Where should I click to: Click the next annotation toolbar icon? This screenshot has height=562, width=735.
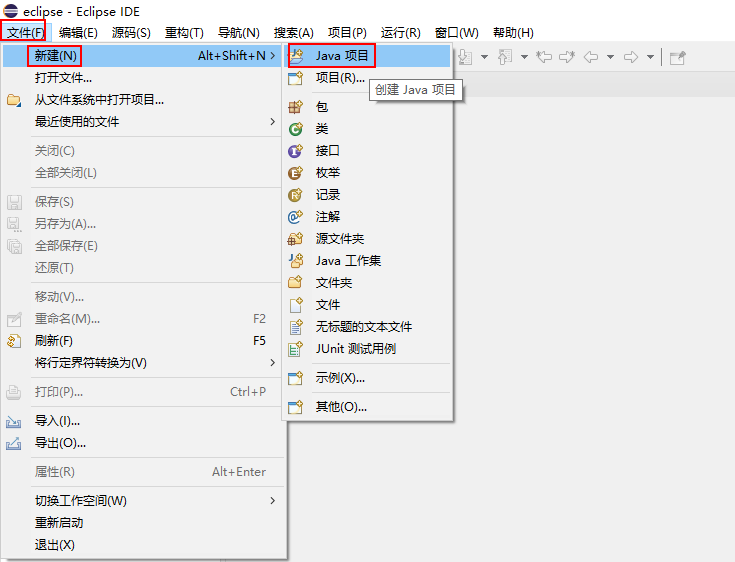[x=464, y=57]
